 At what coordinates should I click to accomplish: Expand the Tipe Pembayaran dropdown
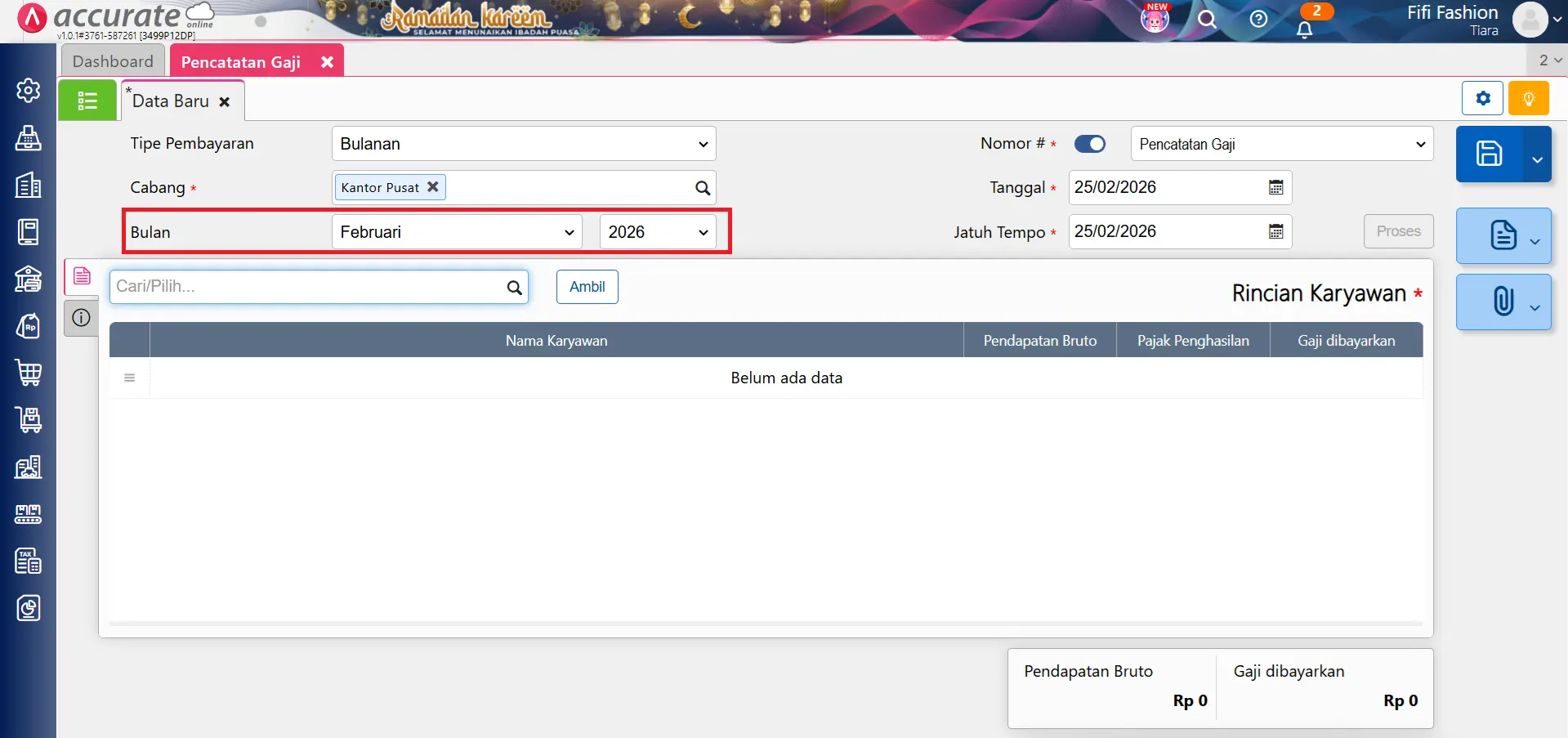(524, 144)
